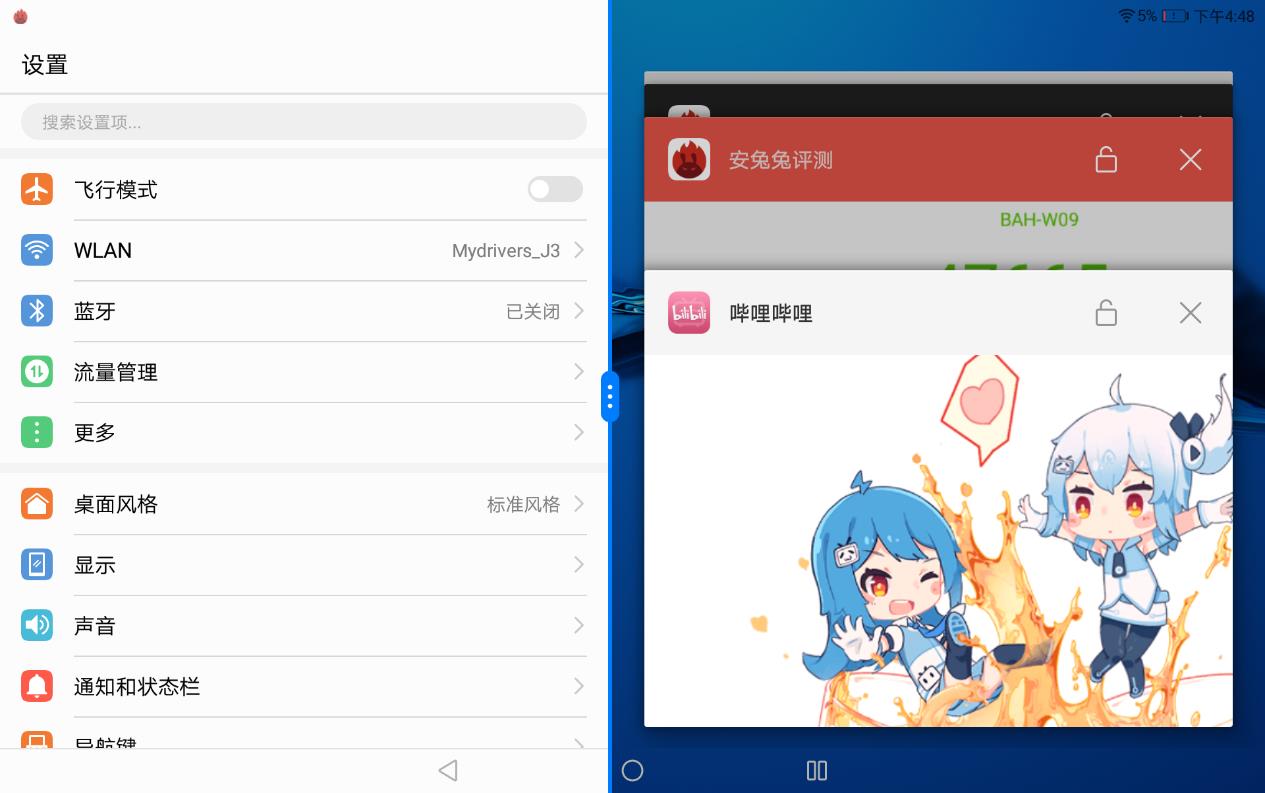Open 通知和状态栏 settings label
Screen dimensions: 1265x793
coord(137,686)
